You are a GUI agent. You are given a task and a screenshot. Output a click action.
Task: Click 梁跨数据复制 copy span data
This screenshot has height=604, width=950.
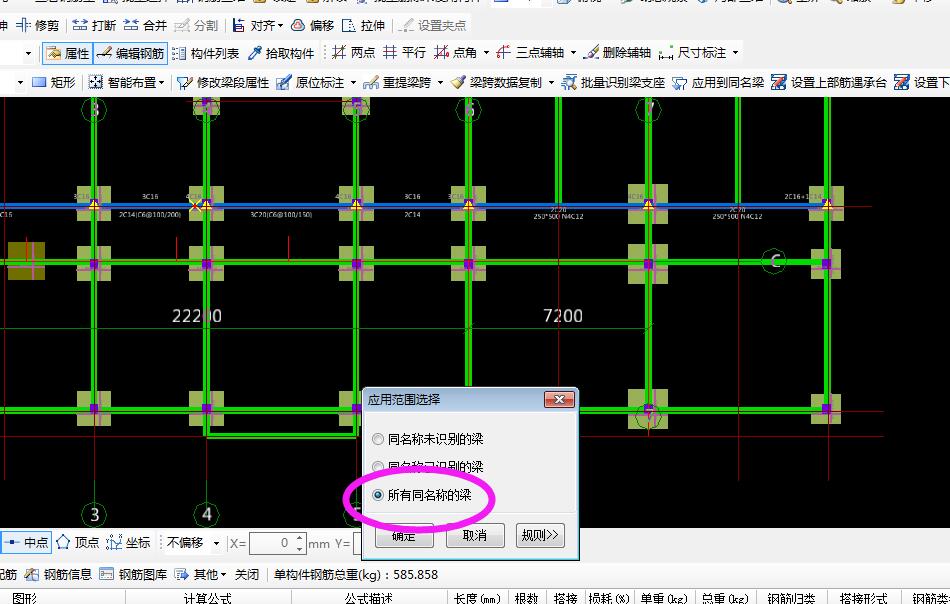point(497,82)
